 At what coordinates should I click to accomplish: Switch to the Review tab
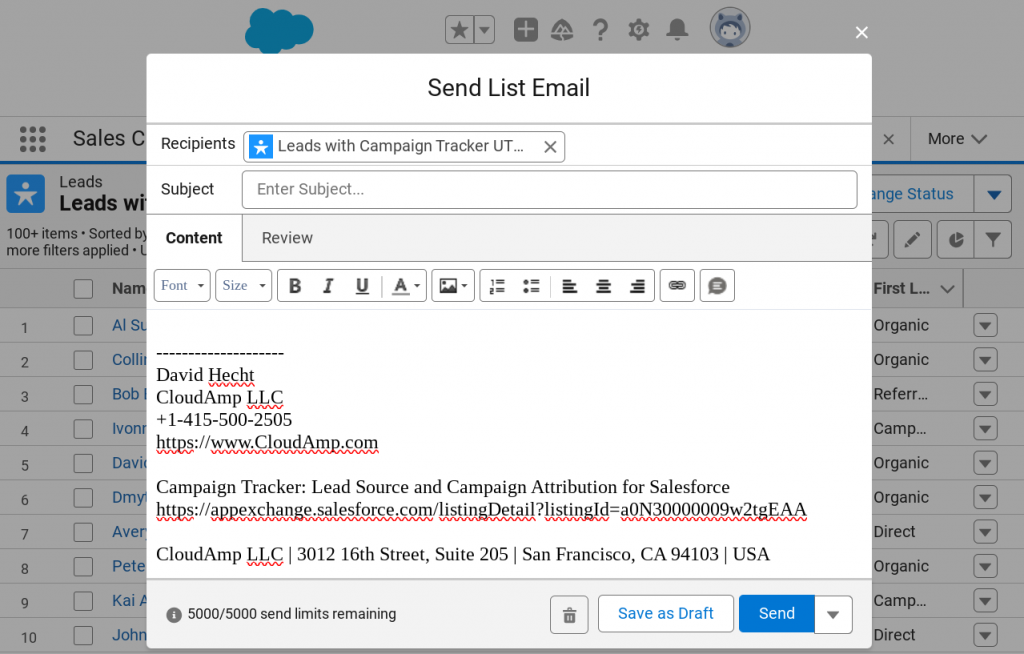[x=287, y=238]
